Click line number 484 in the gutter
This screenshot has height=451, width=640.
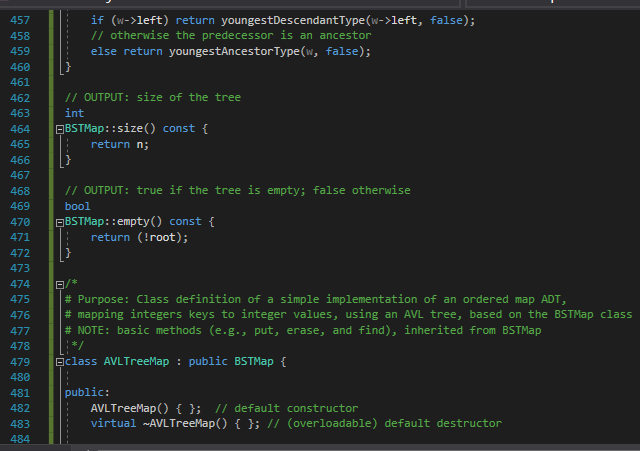20,440
